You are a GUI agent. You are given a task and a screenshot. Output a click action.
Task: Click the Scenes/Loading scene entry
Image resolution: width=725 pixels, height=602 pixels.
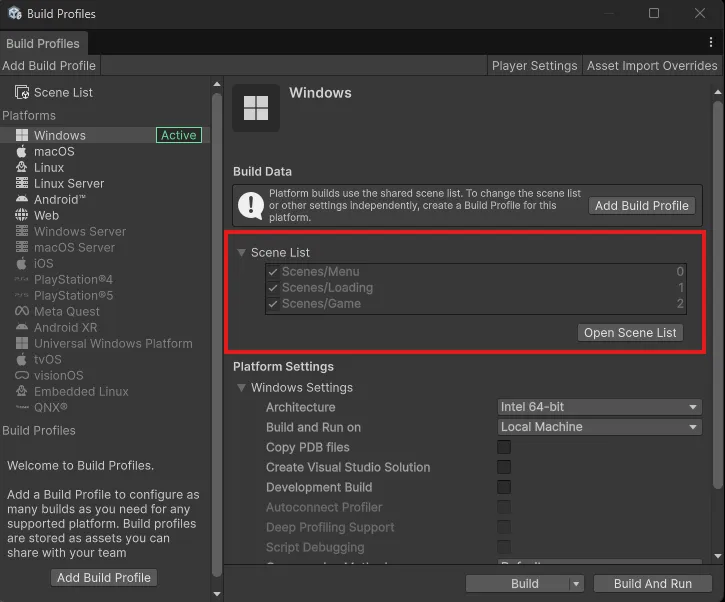coord(476,288)
